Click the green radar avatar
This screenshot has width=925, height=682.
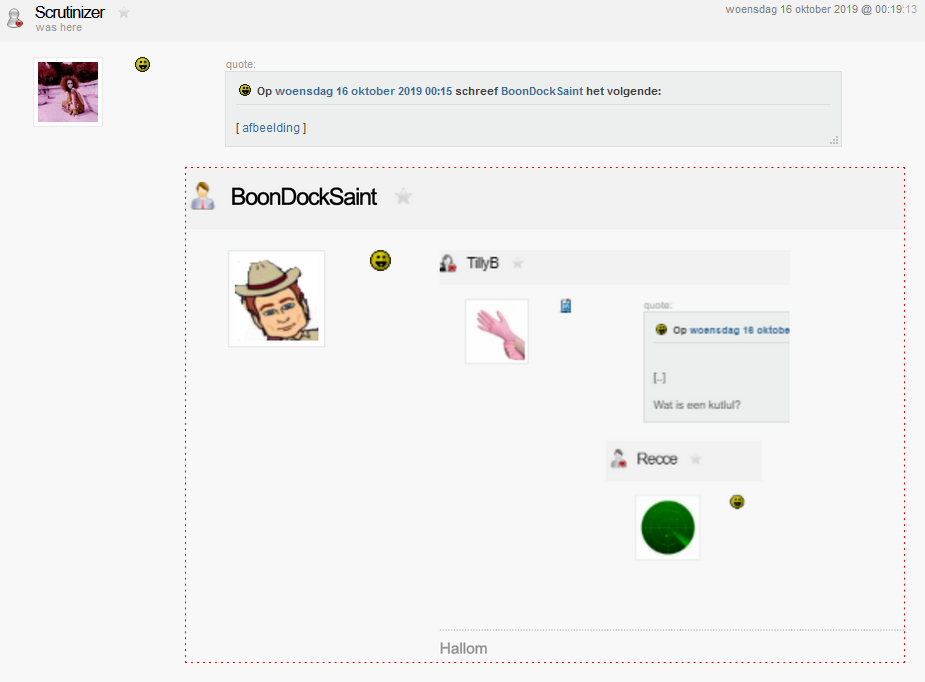(668, 527)
